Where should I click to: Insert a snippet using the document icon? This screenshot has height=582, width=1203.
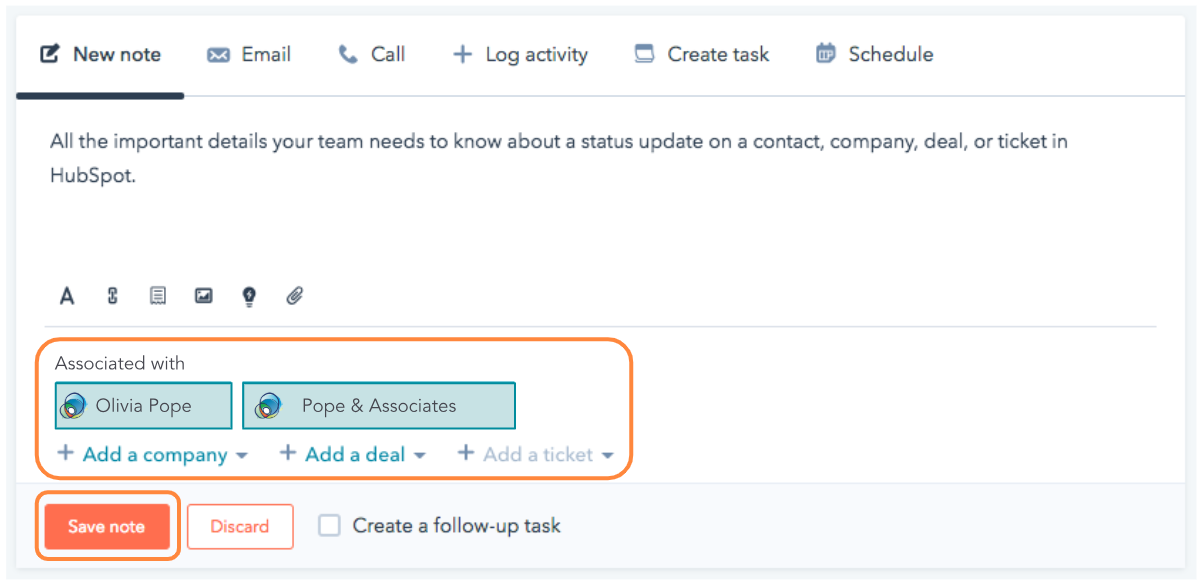(x=157, y=295)
